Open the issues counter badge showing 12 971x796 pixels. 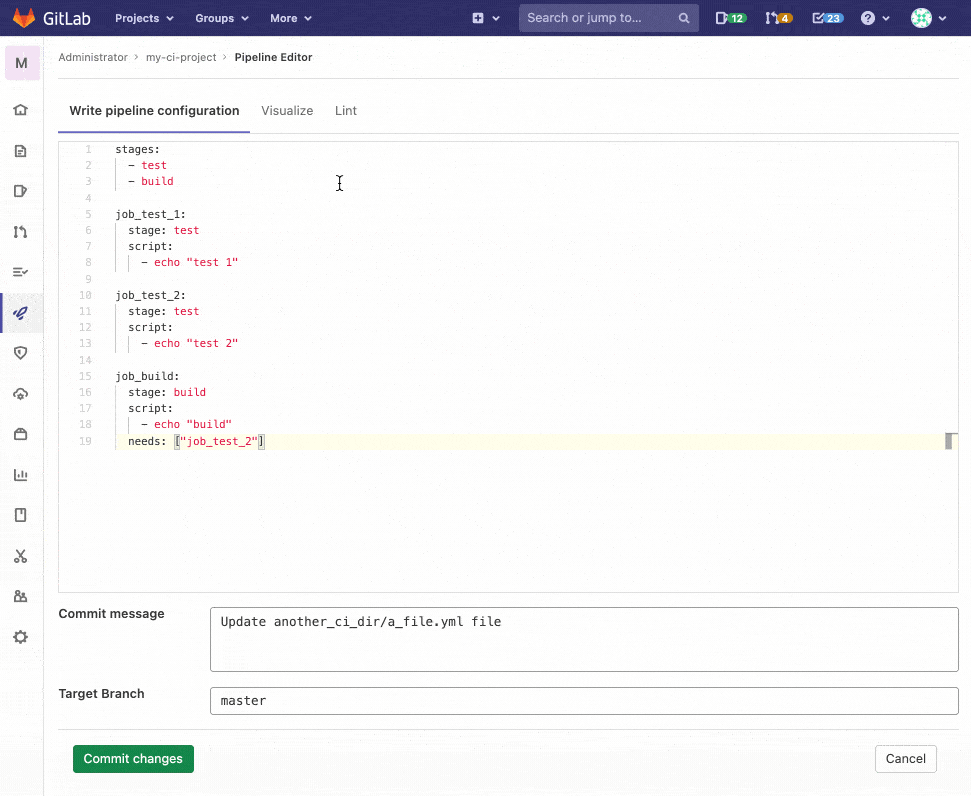pos(730,17)
